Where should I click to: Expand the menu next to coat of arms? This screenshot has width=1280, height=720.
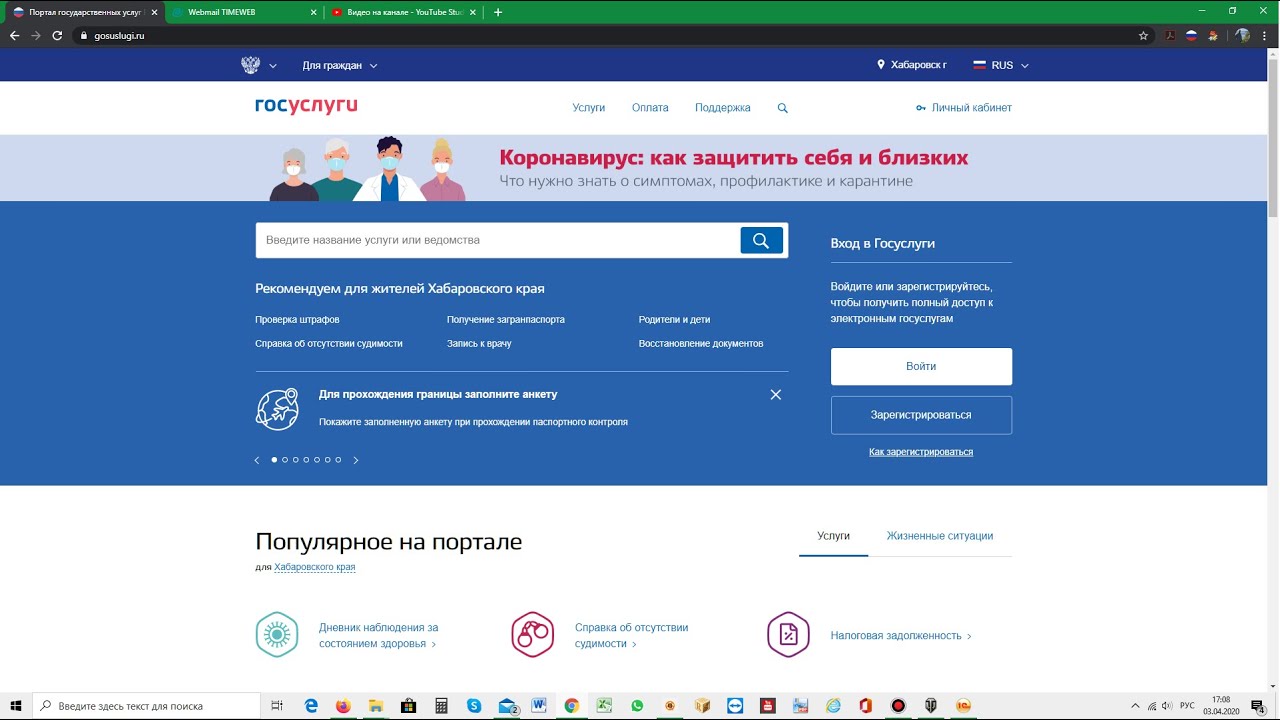pos(273,66)
